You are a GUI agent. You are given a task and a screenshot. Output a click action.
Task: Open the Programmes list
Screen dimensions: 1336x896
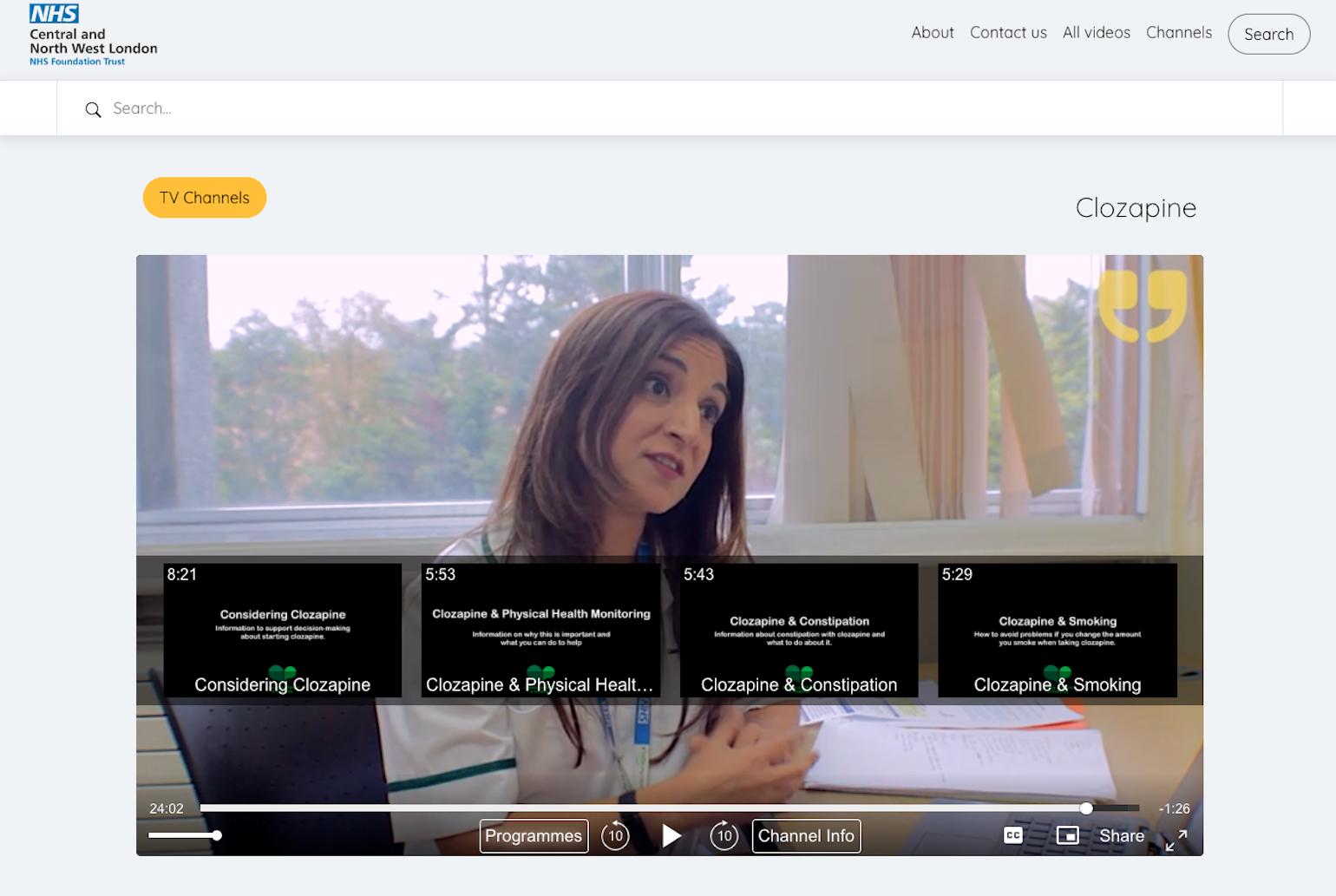pos(534,836)
